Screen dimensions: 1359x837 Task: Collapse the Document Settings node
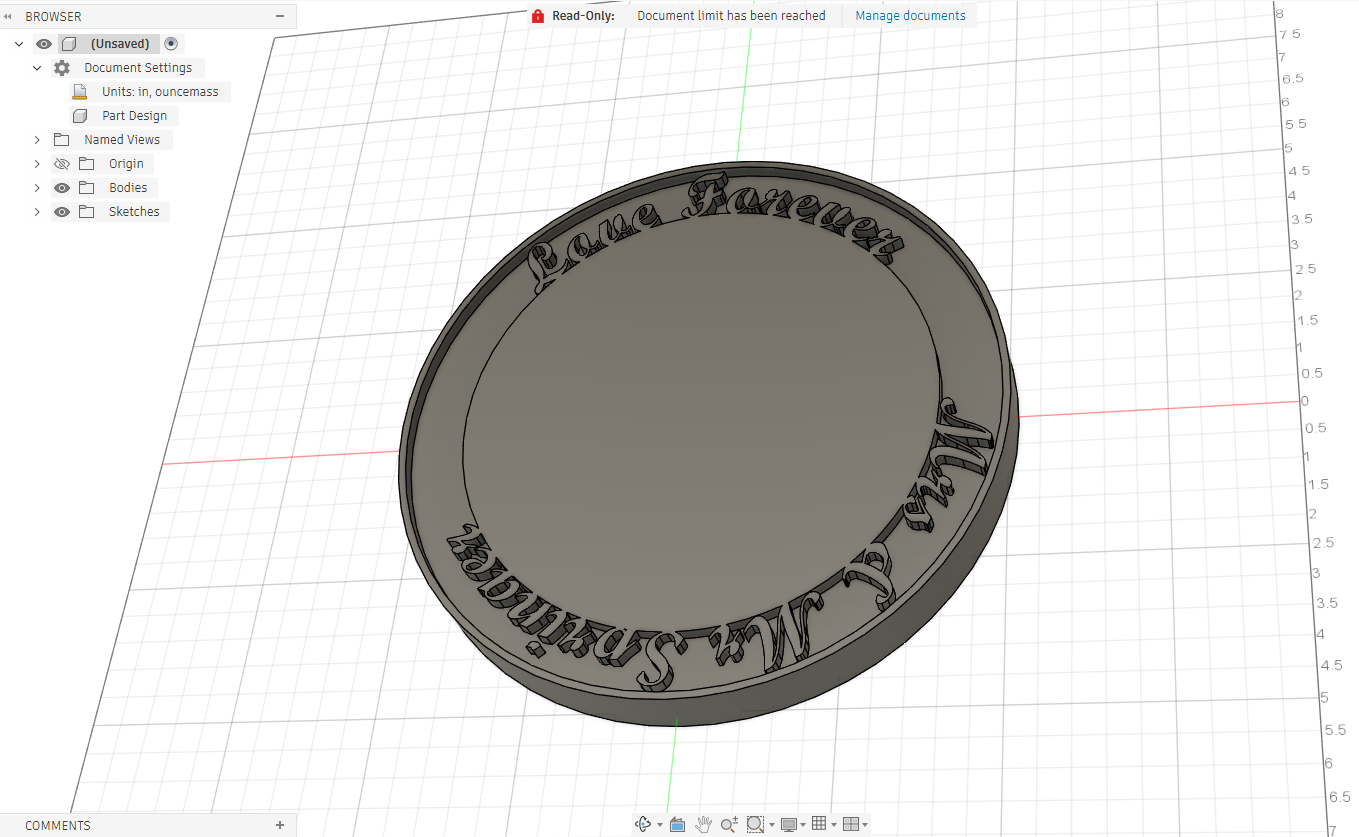pos(37,68)
